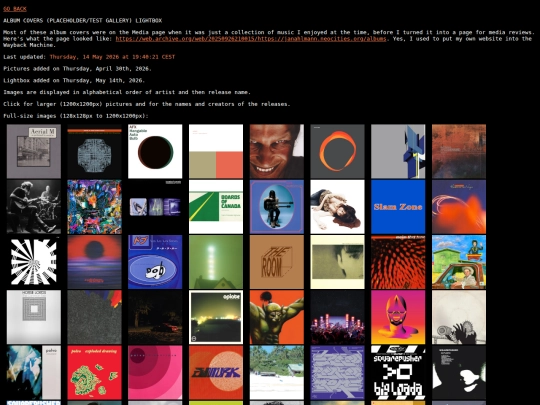This screenshot has width=540, height=405.
Task: Enlarge the green muscular figure on orange cover
Action: coord(277,317)
